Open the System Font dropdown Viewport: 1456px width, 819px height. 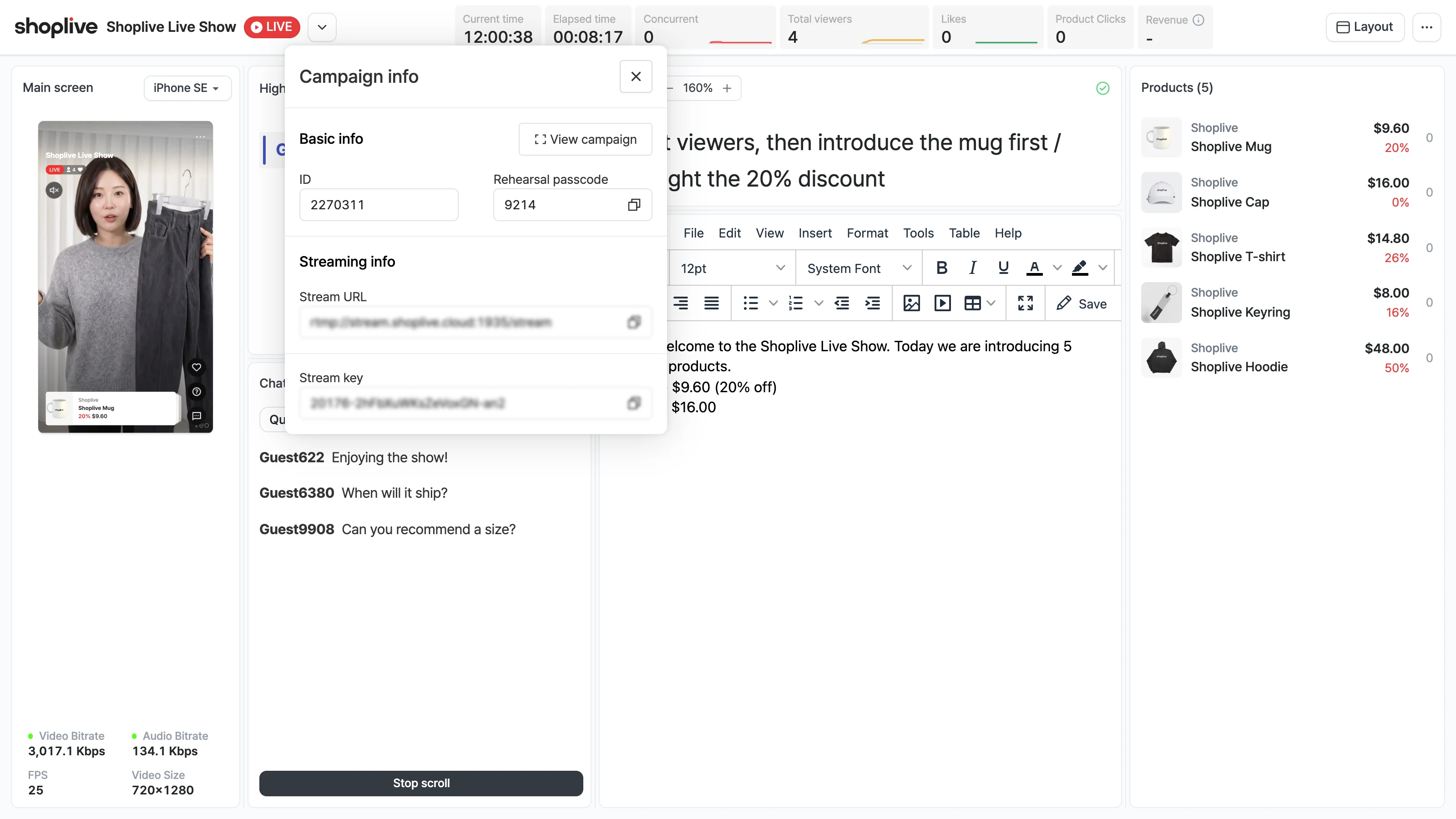859,268
